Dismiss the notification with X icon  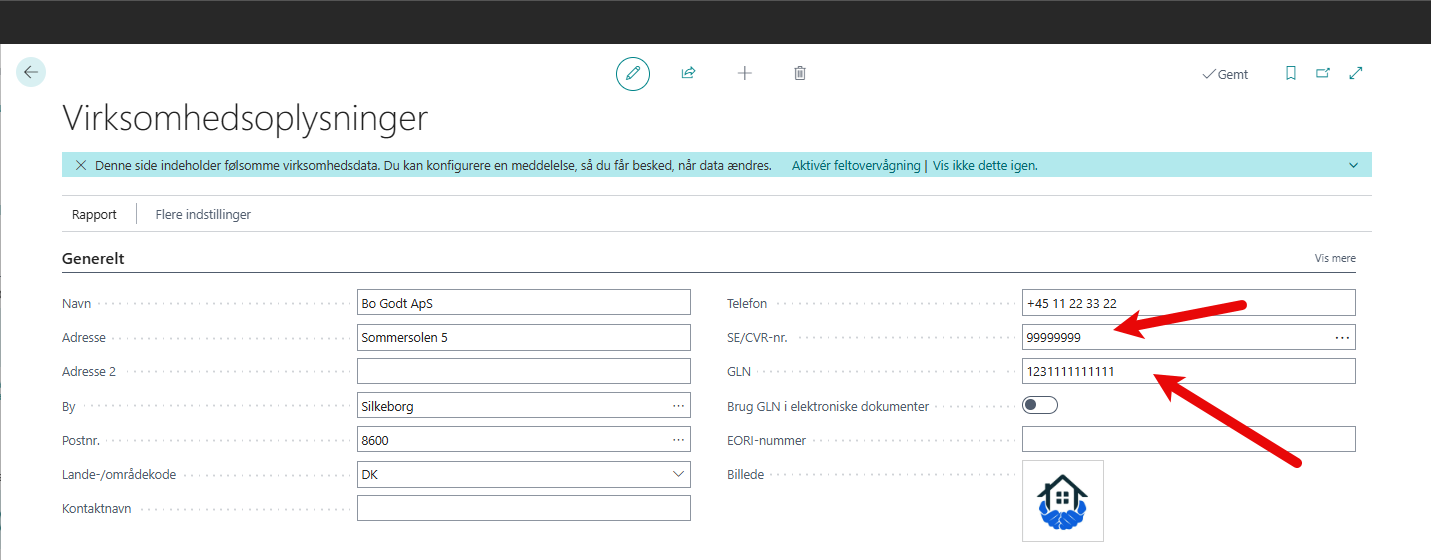(81, 165)
